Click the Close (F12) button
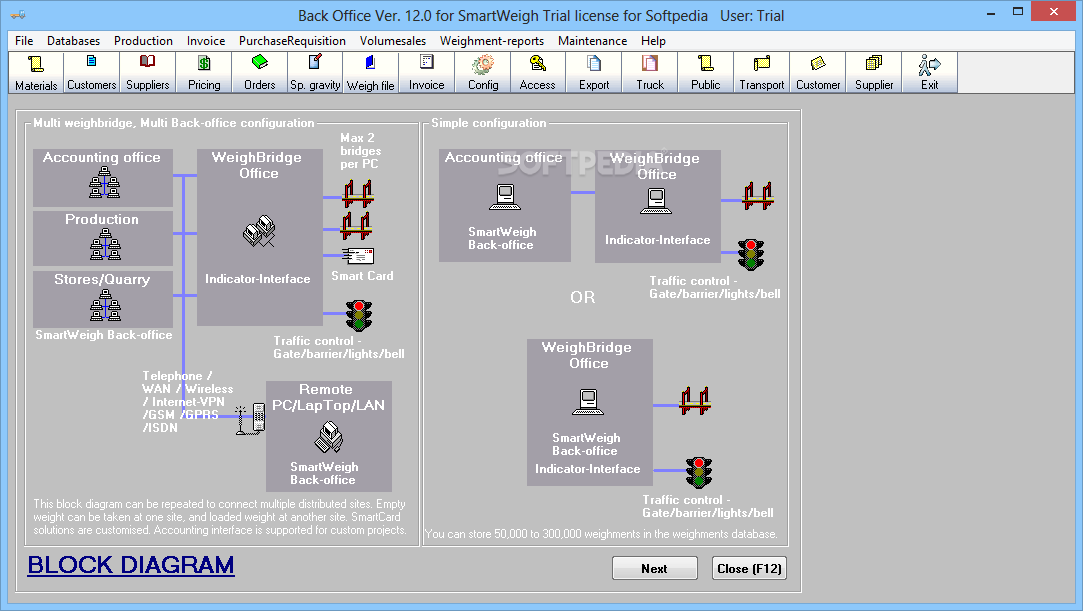This screenshot has height=611, width=1083. pos(749,568)
